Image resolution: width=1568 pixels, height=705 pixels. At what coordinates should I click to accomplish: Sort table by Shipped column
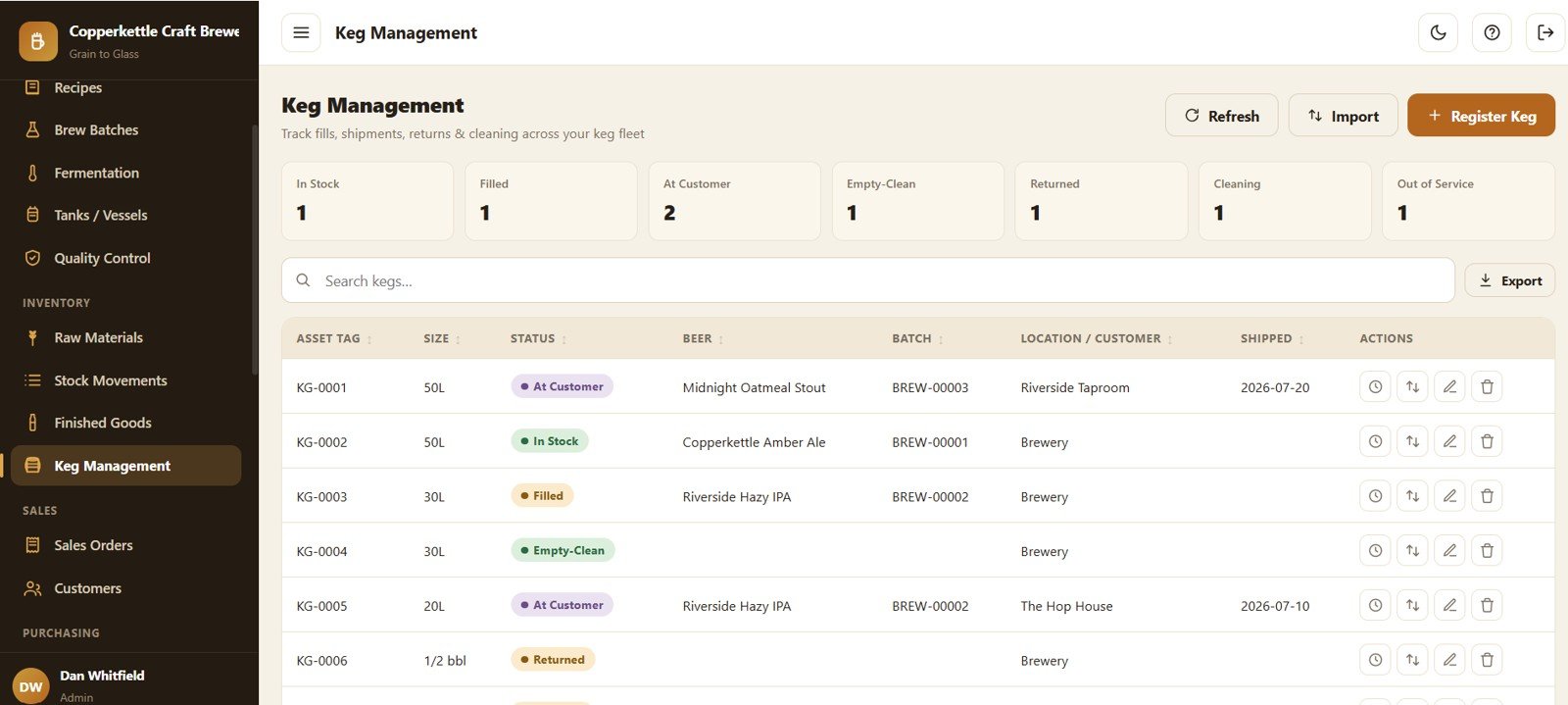(1272, 338)
